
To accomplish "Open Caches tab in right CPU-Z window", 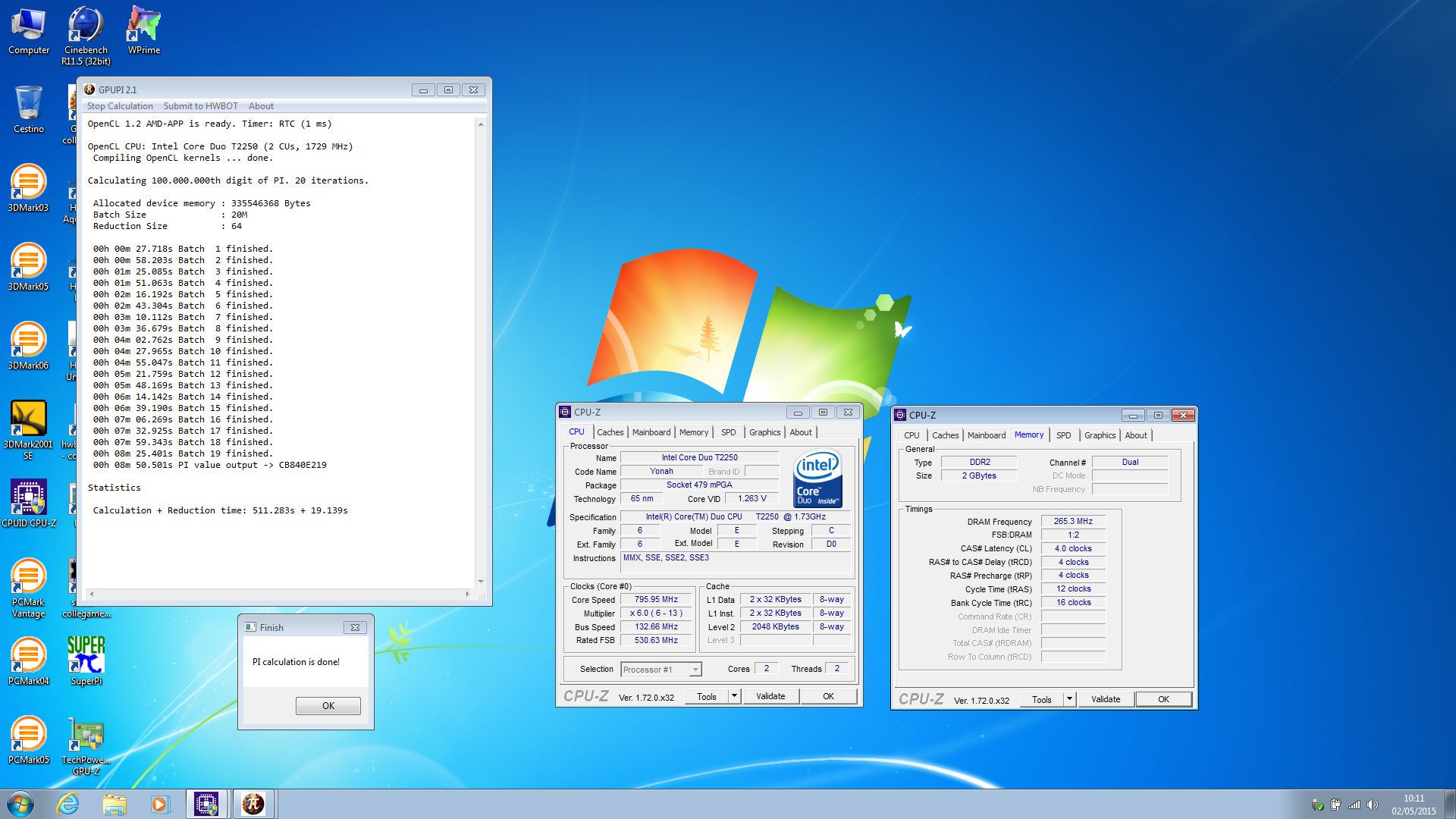I will click(945, 435).
